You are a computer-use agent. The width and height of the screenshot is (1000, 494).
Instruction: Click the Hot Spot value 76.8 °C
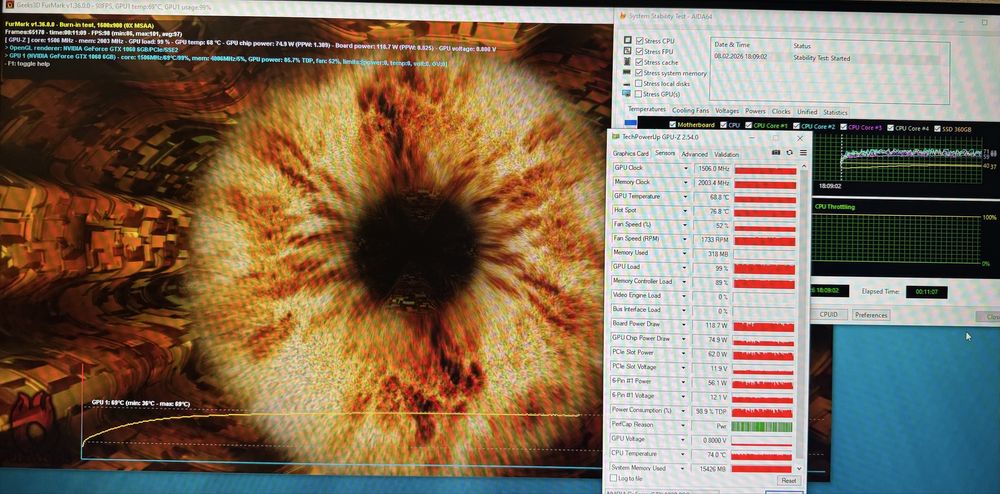click(712, 211)
